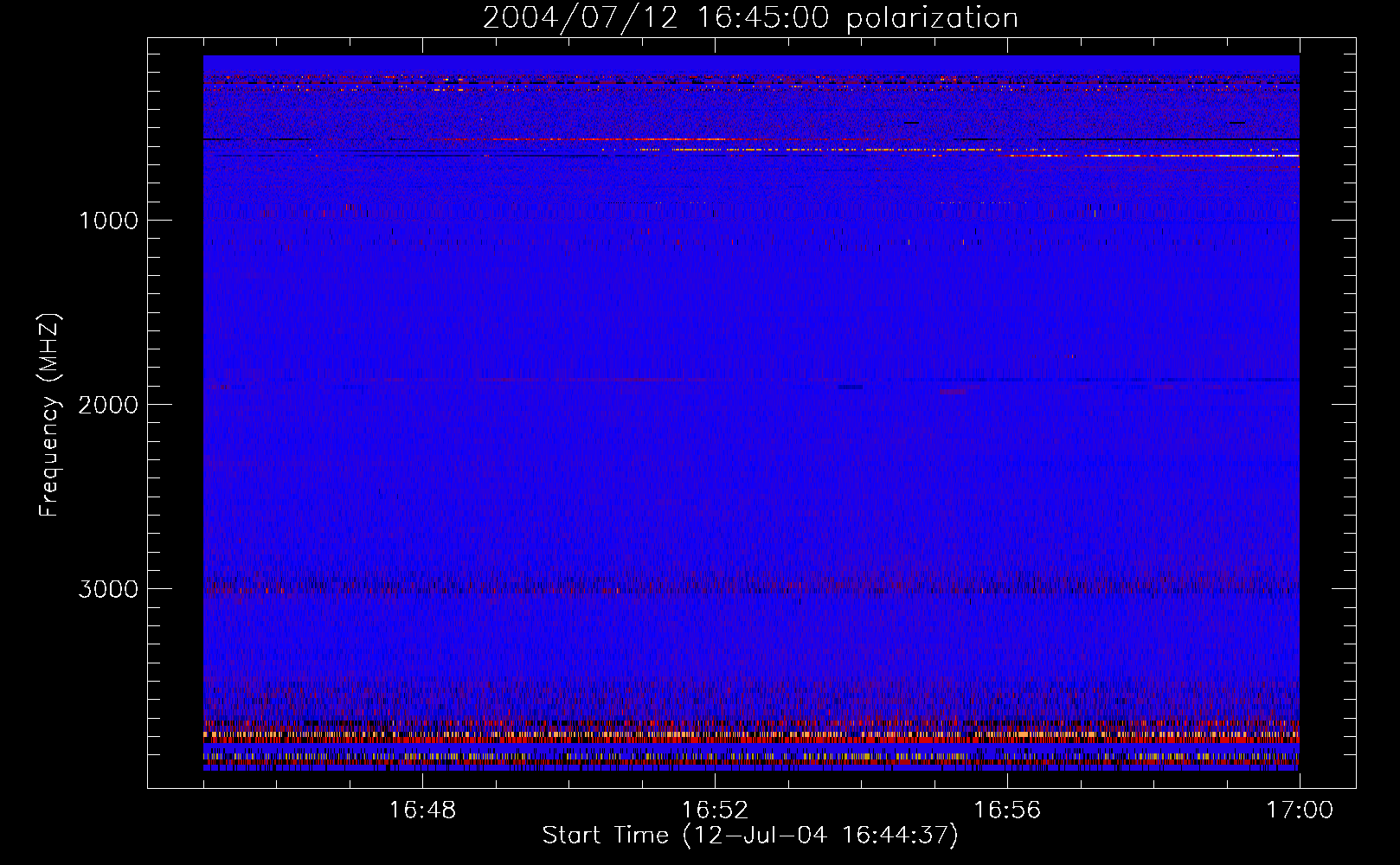
Task: Click the 'Frequency (MHZ)' axis title
Action: click(x=50, y=415)
